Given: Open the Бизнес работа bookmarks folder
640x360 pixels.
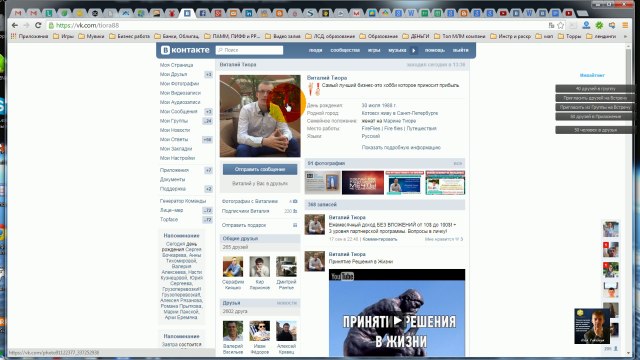Looking at the screenshot, I should 129,36.
